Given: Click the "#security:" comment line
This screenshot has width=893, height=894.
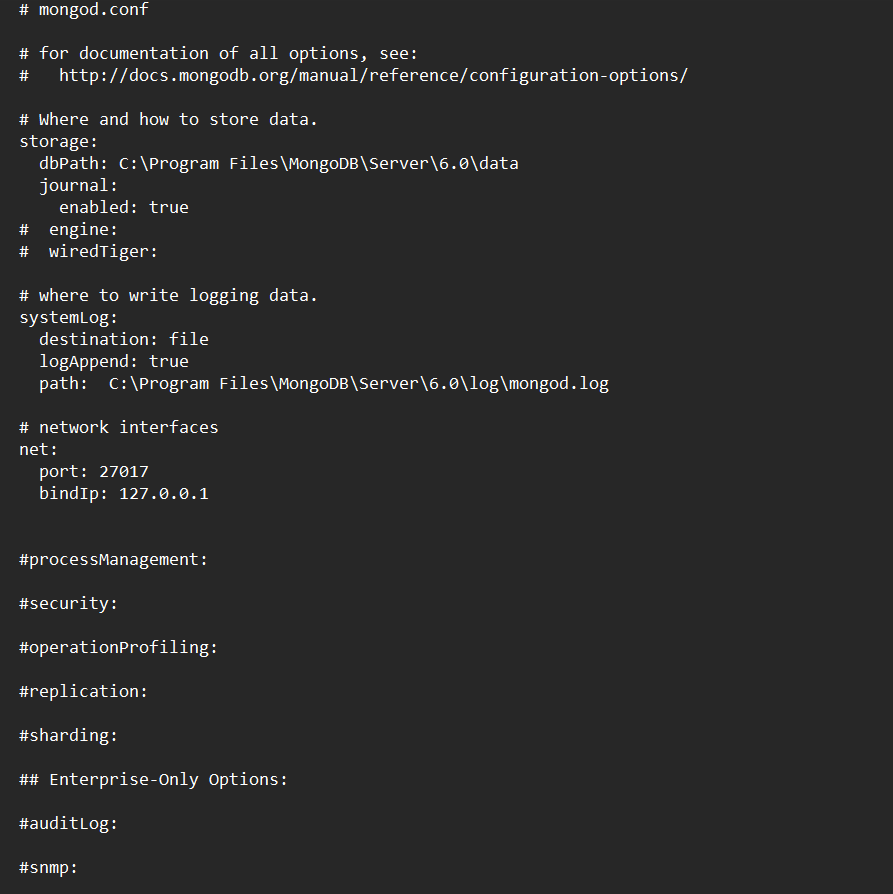Looking at the screenshot, I should pyautogui.click(x=68, y=603).
